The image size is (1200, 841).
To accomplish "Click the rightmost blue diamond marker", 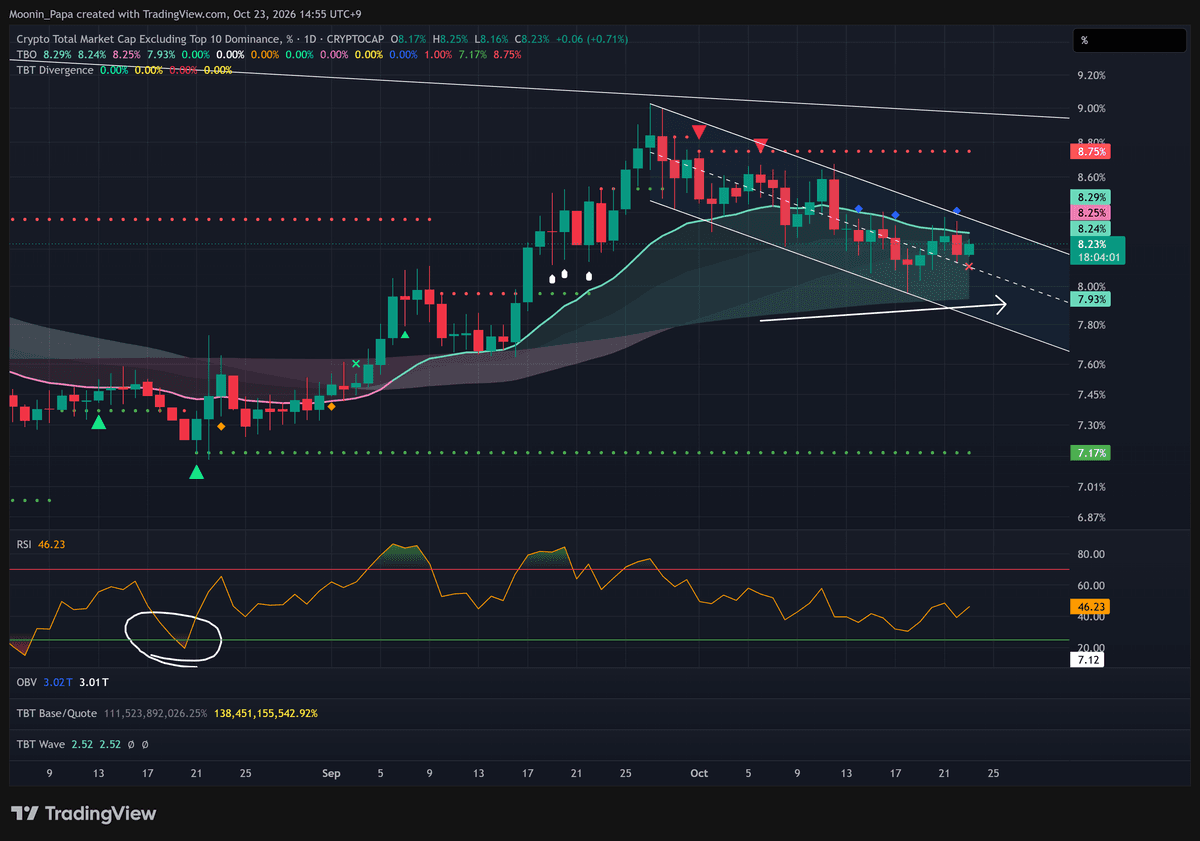I will pyautogui.click(x=956, y=211).
